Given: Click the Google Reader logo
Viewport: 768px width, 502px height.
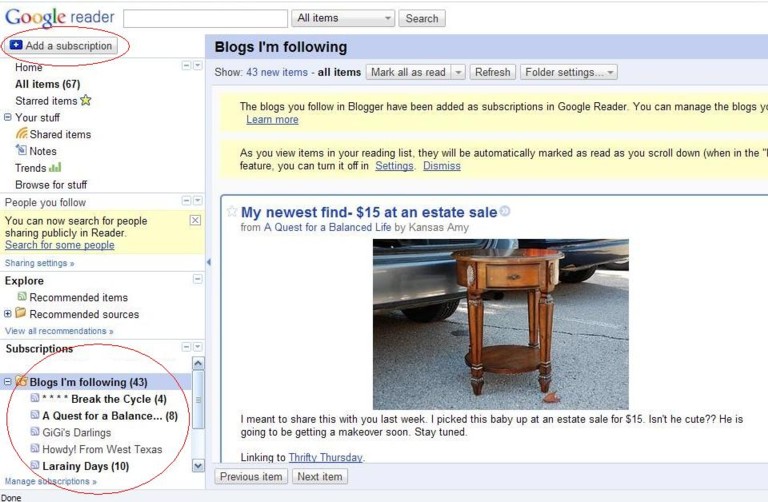Looking at the screenshot, I should point(59,18).
